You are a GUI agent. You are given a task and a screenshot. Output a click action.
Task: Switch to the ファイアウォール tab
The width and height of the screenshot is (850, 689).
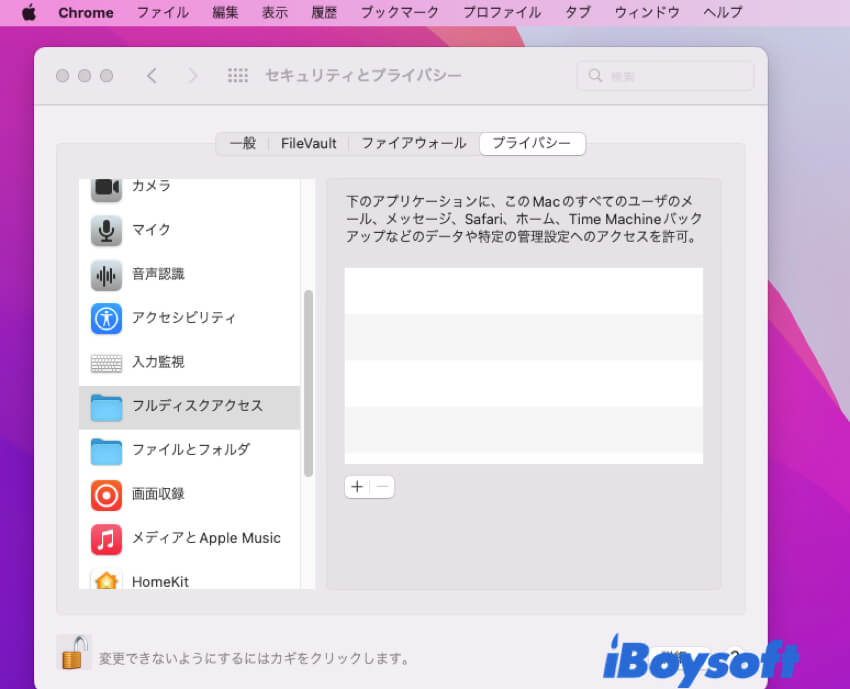tap(414, 144)
